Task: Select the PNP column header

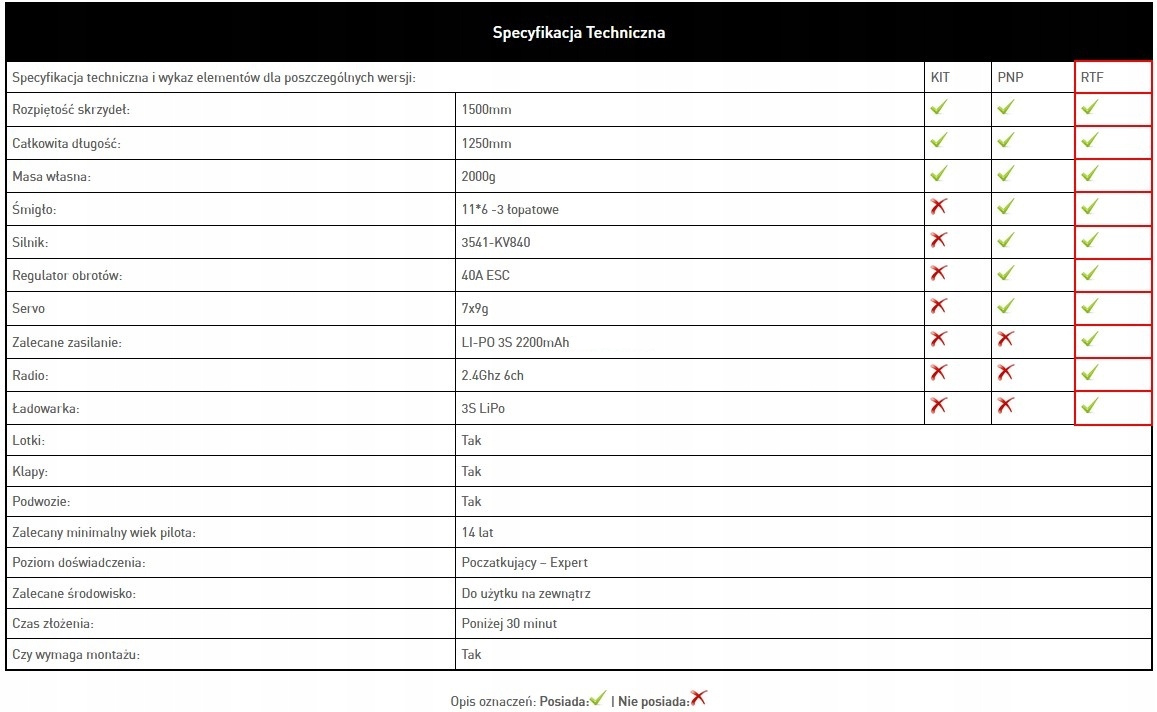Action: pos(1010,77)
